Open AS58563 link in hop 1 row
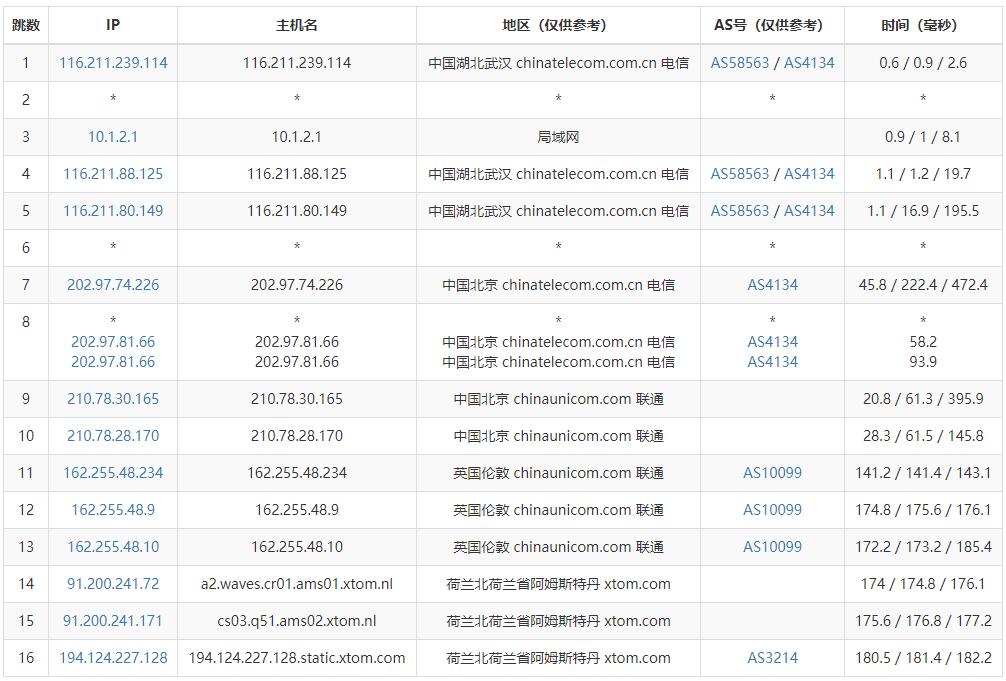 740,63
